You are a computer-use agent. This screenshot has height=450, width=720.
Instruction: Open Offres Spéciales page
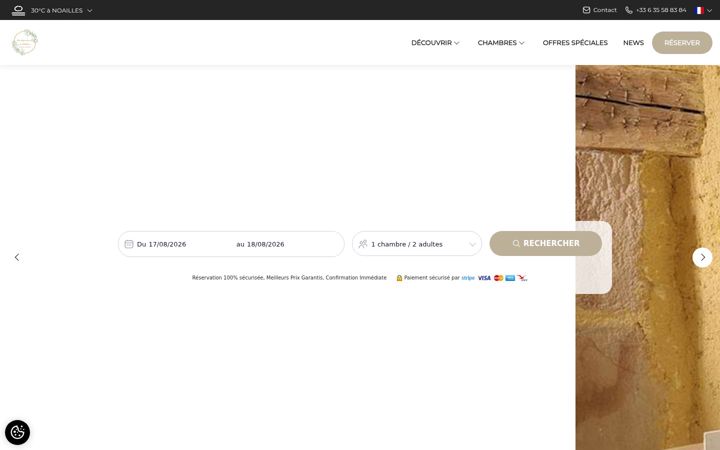575,43
